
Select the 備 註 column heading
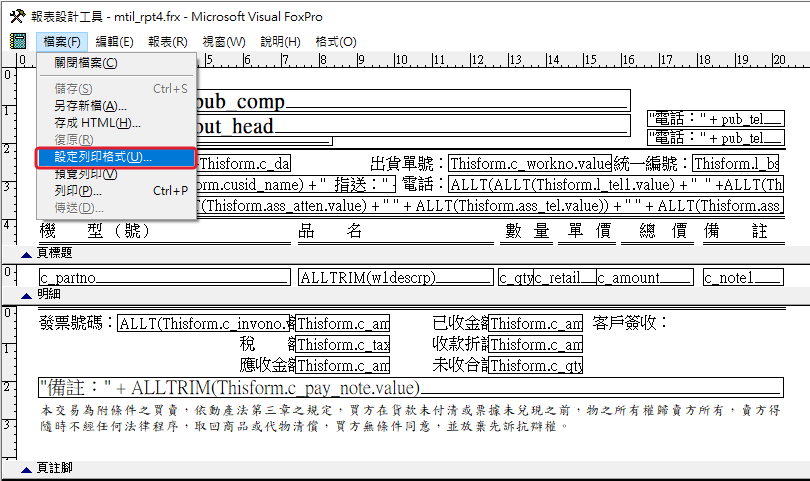(735, 231)
